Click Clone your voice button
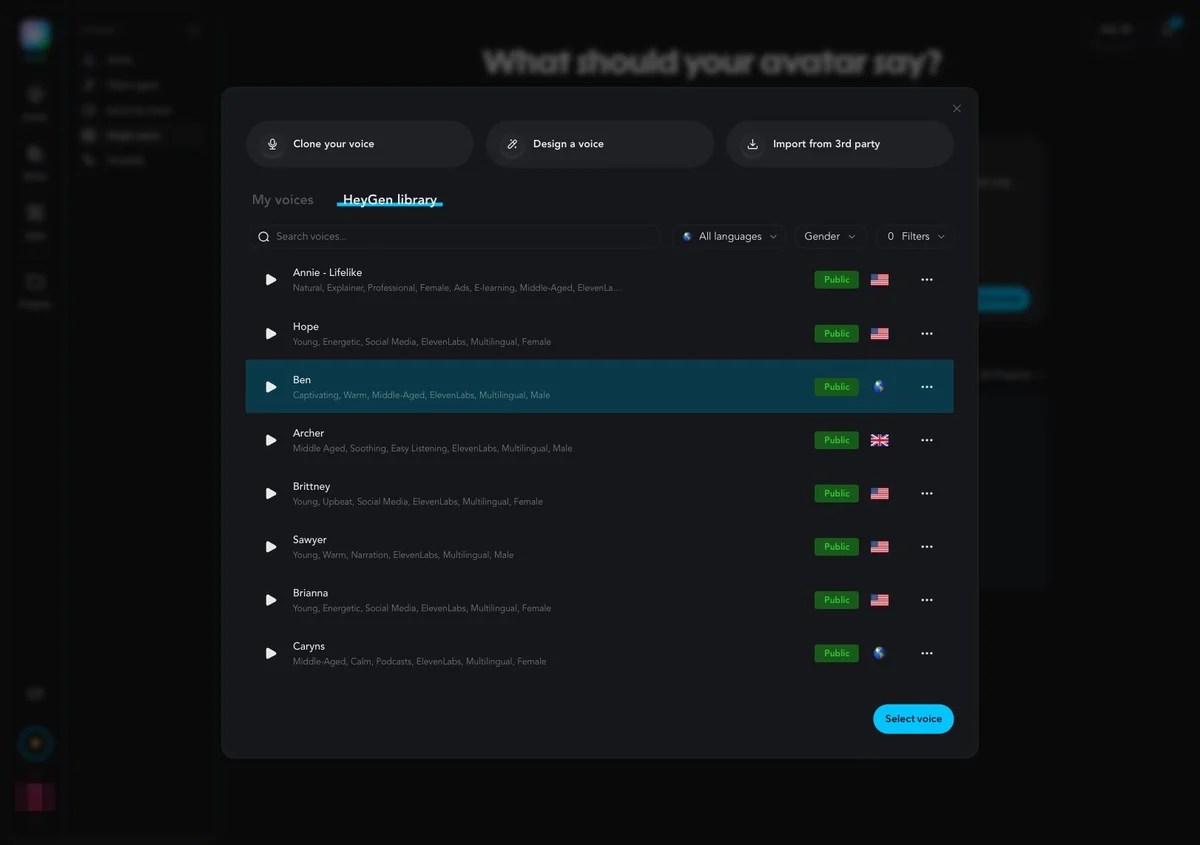The image size is (1200, 845). tap(360, 144)
